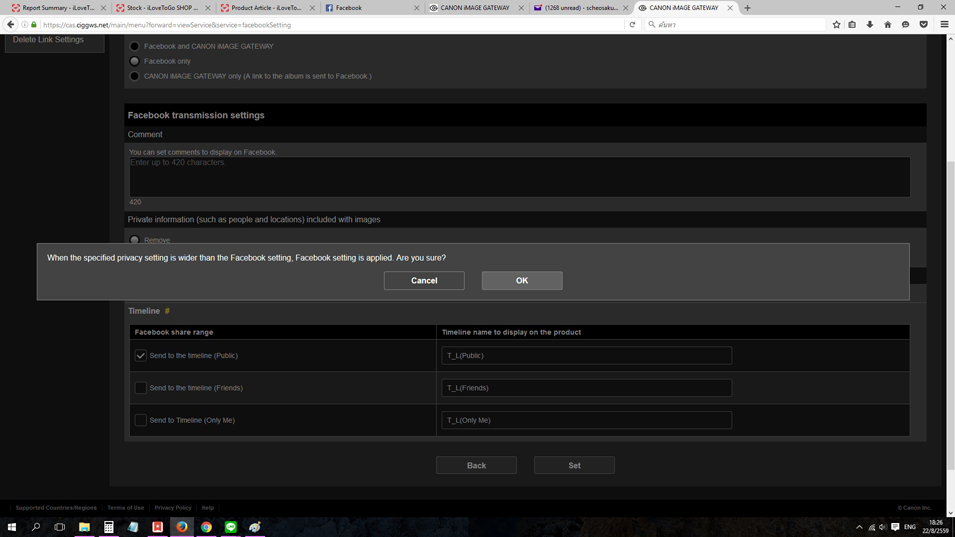The height and width of the screenshot is (537, 955).
Task: Confirm the dialog with OK
Action: 522,281
